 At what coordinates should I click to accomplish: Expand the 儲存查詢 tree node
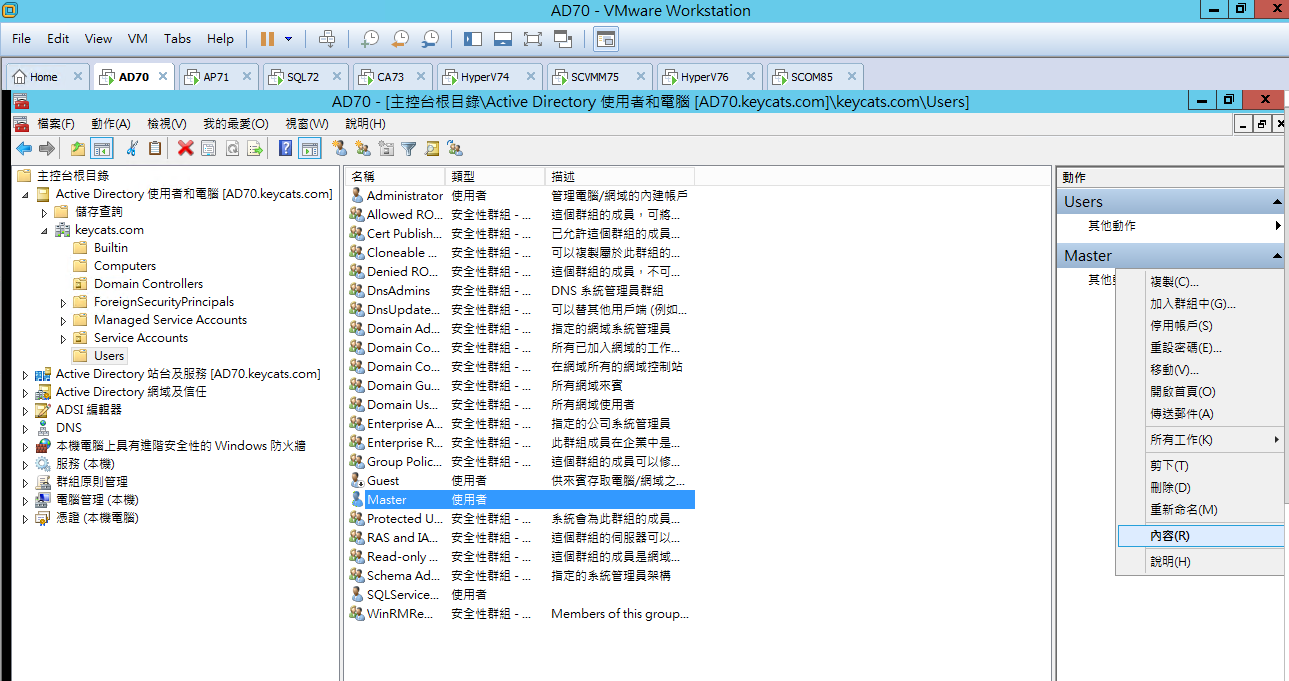(x=44, y=212)
